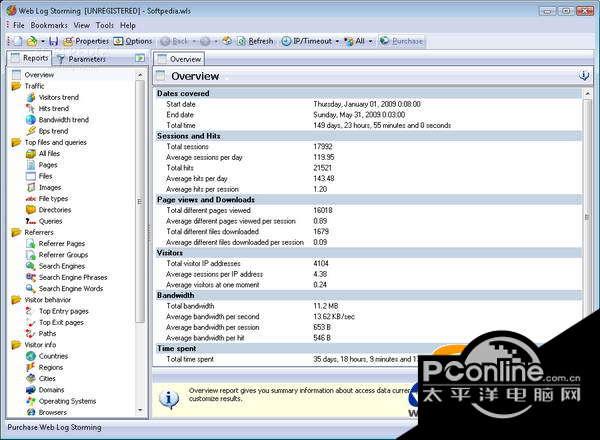Screen dimensions: 600x440
Task: Open the Queries report
Action: 50,221
